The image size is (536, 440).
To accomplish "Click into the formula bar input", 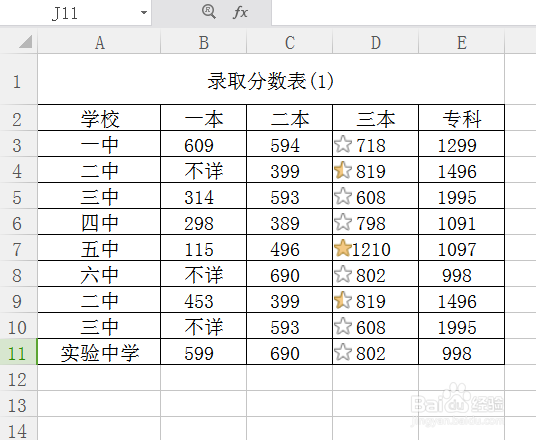I will click(404, 13).
